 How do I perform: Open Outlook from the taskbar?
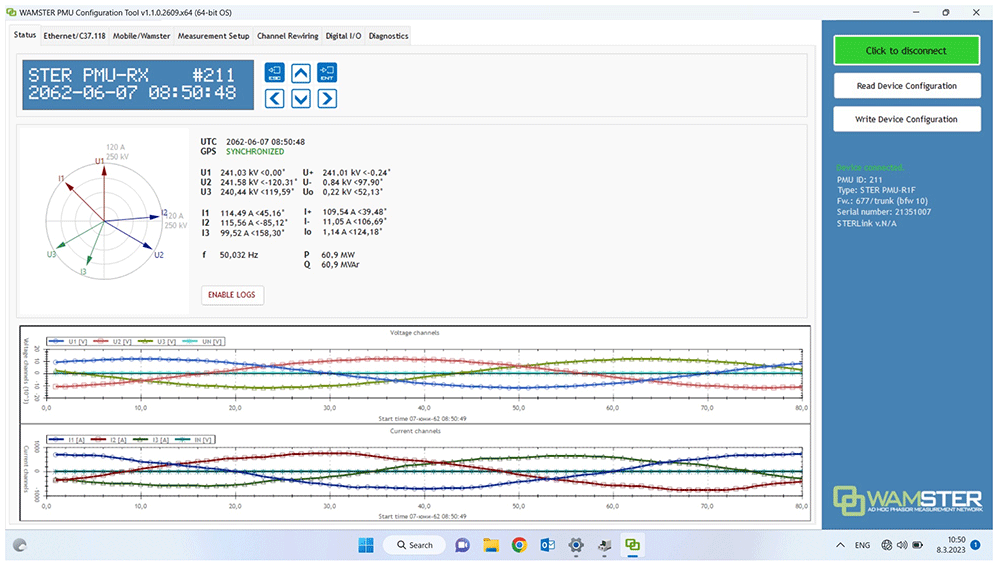click(x=547, y=545)
